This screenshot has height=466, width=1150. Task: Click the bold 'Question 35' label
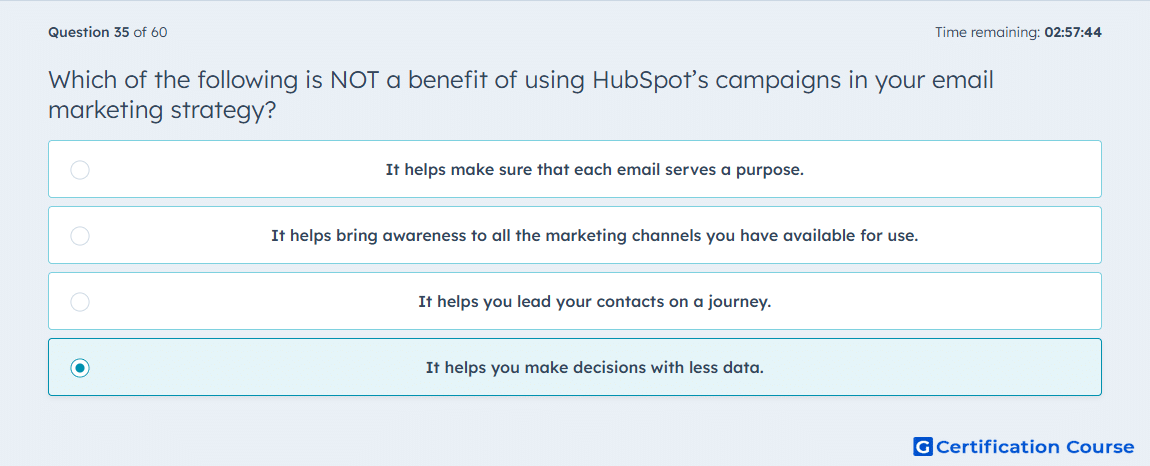tap(89, 32)
